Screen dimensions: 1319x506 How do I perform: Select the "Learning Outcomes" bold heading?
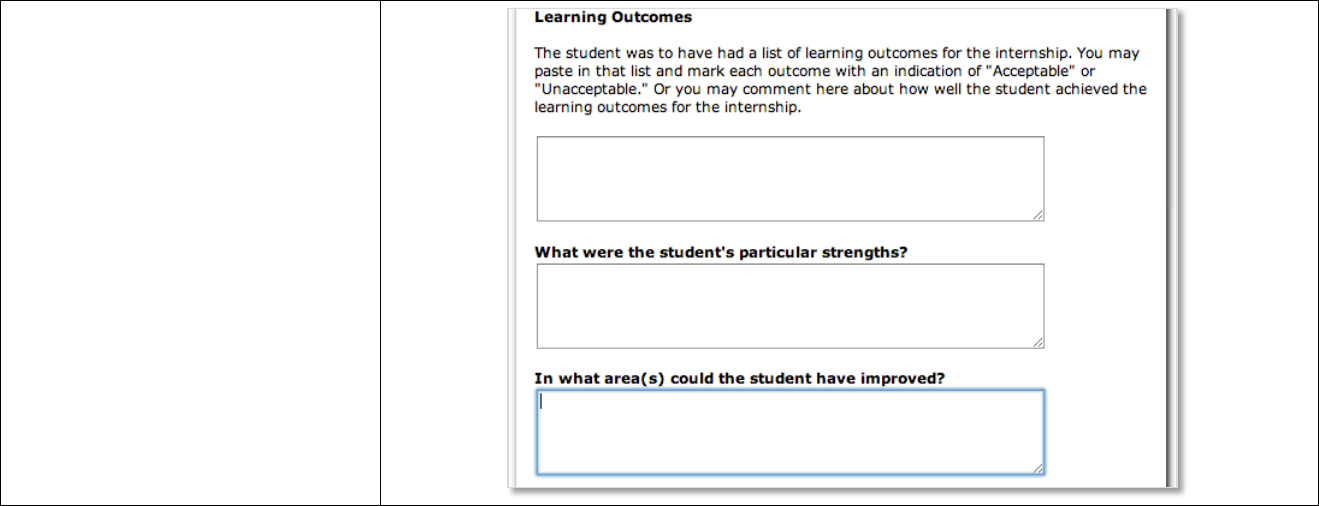[x=613, y=17]
